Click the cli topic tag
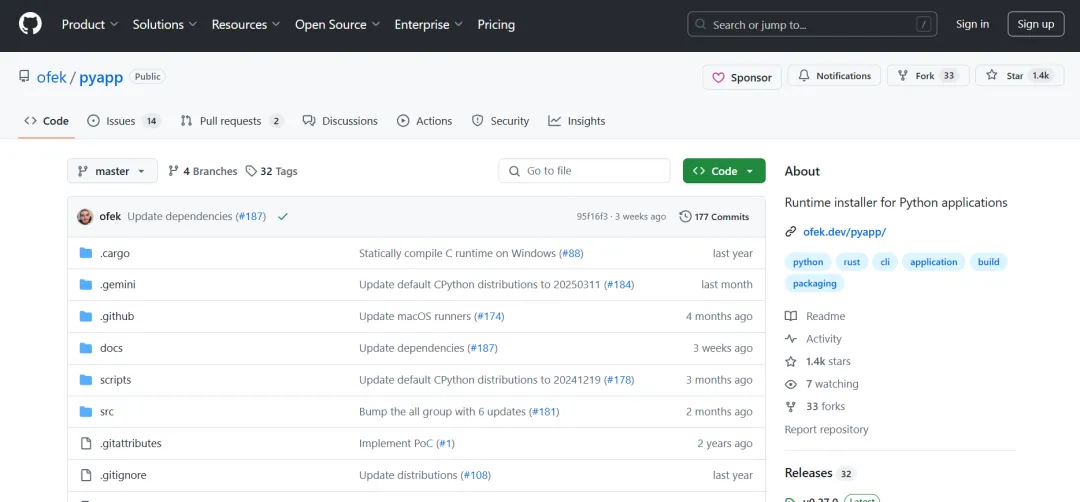 885,262
